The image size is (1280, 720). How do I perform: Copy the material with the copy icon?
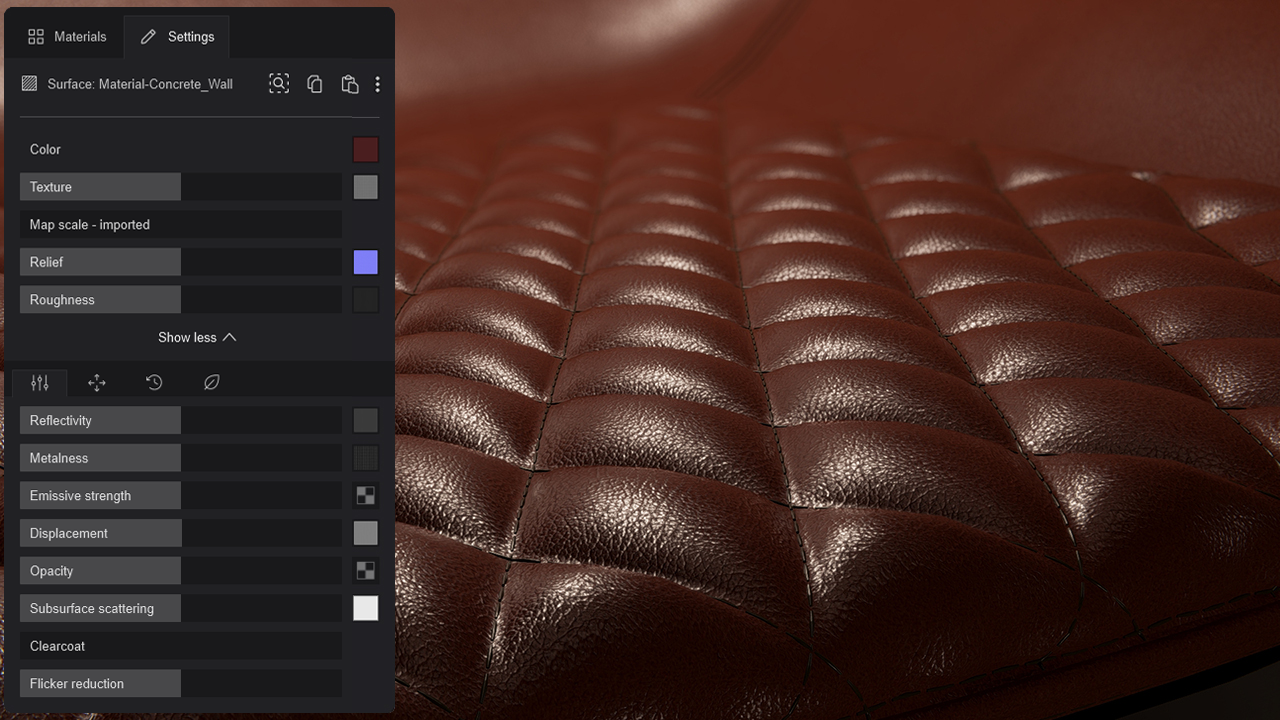click(314, 84)
